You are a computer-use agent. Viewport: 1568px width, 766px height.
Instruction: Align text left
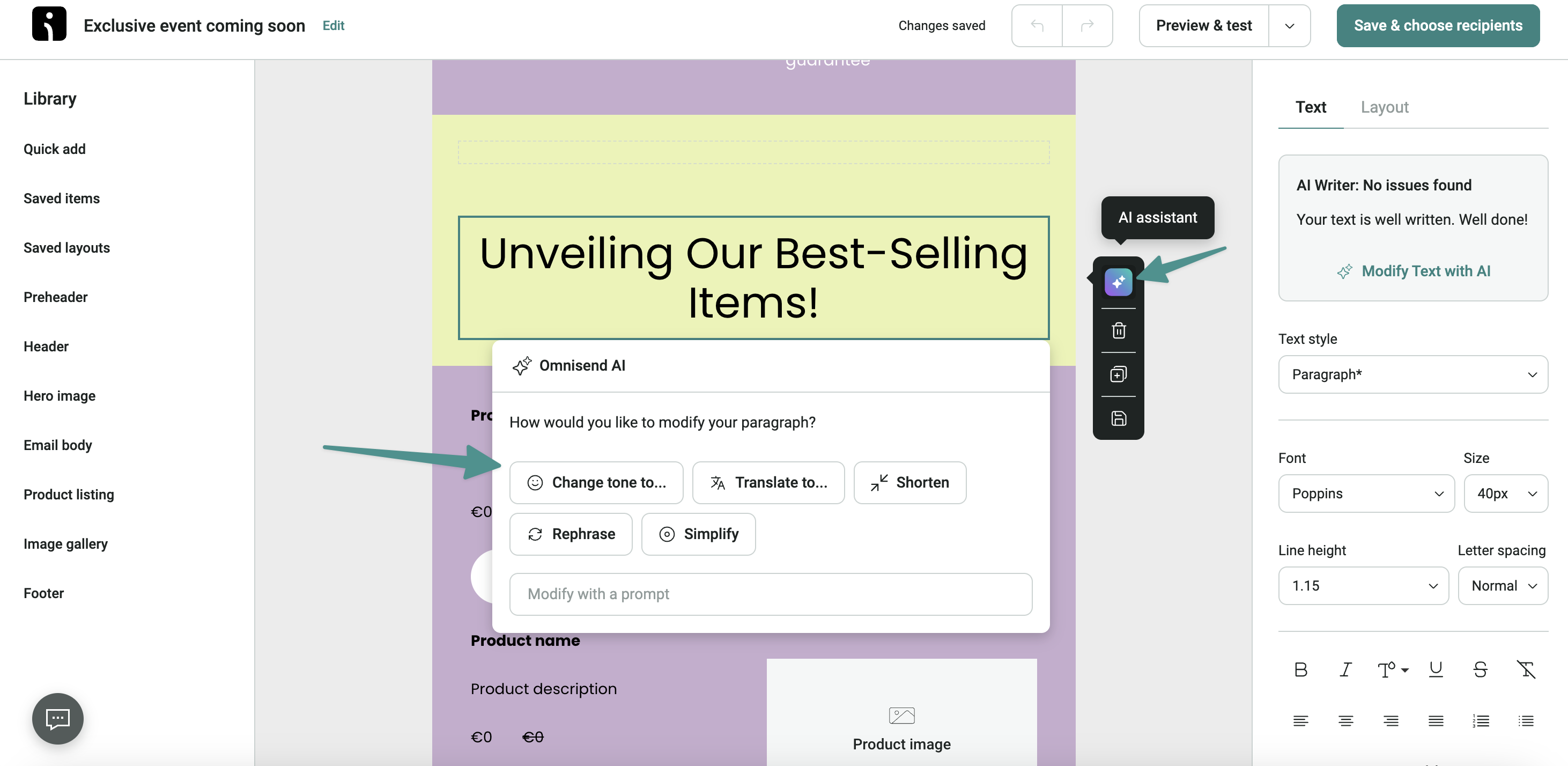pos(1301,721)
